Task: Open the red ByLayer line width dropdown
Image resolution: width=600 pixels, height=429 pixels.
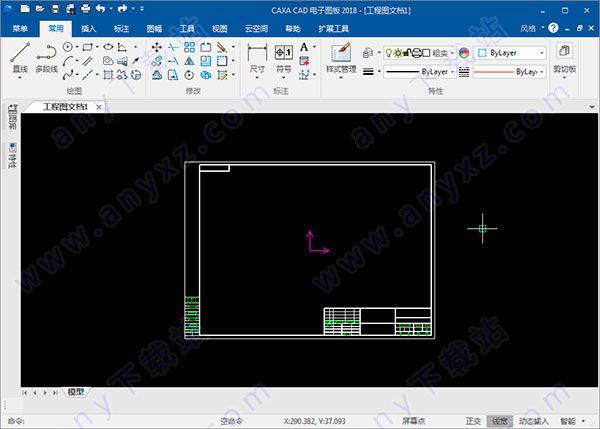Action: pos(510,72)
